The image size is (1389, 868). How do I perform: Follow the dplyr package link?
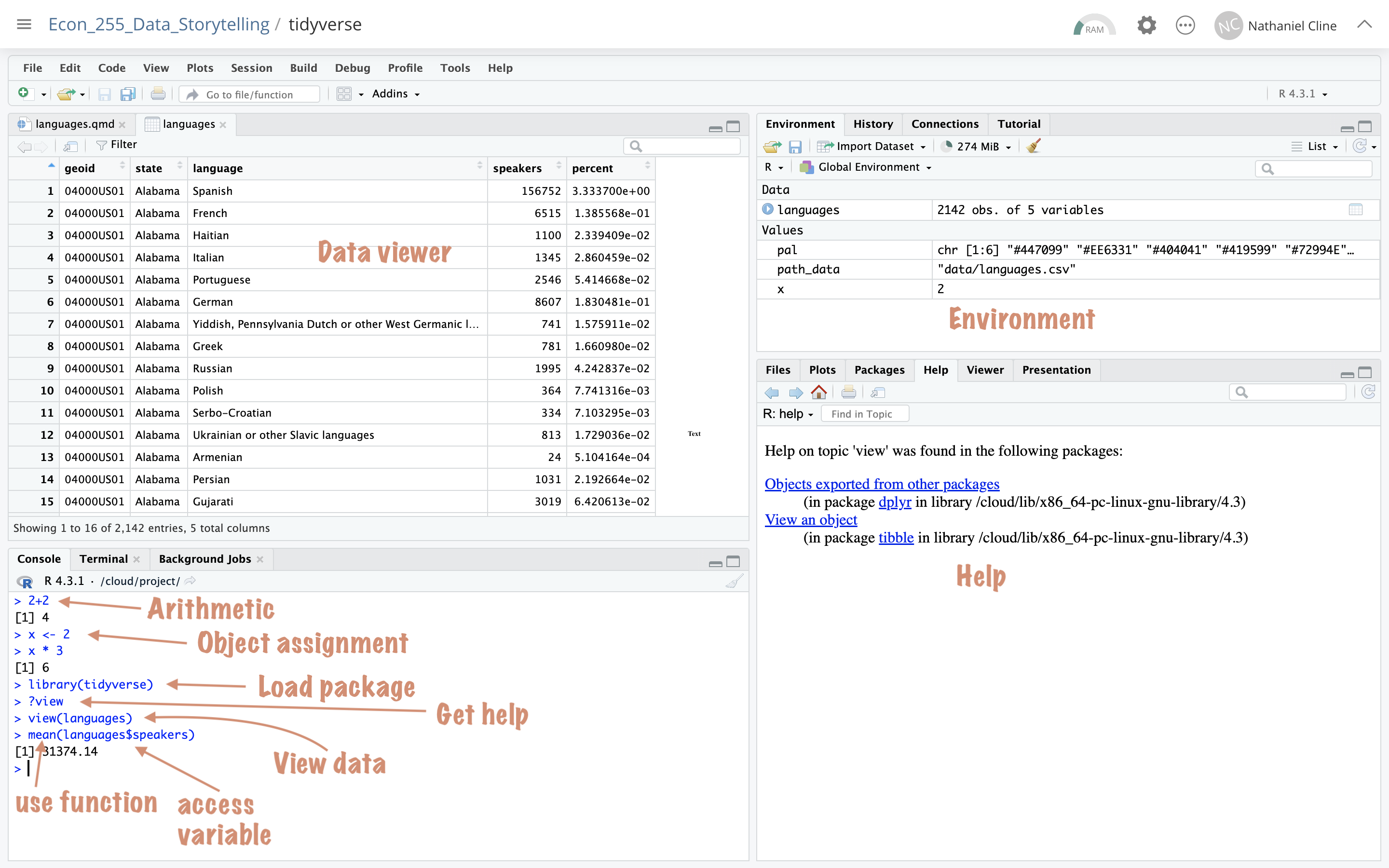[894, 502]
